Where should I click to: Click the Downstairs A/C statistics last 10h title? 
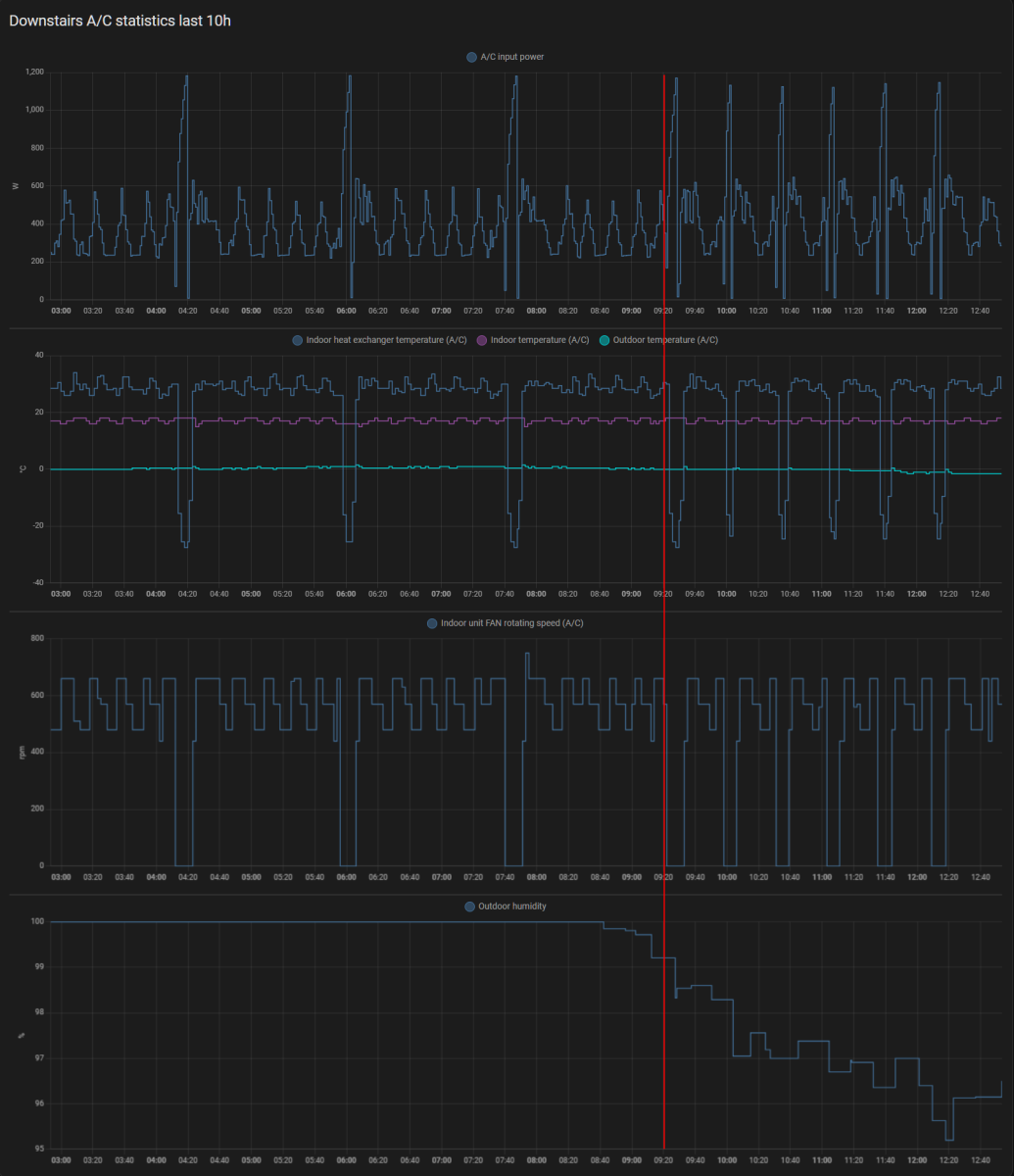click(x=121, y=21)
